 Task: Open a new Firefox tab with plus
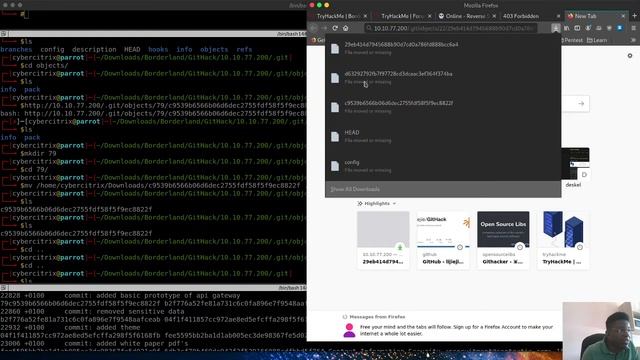click(634, 16)
